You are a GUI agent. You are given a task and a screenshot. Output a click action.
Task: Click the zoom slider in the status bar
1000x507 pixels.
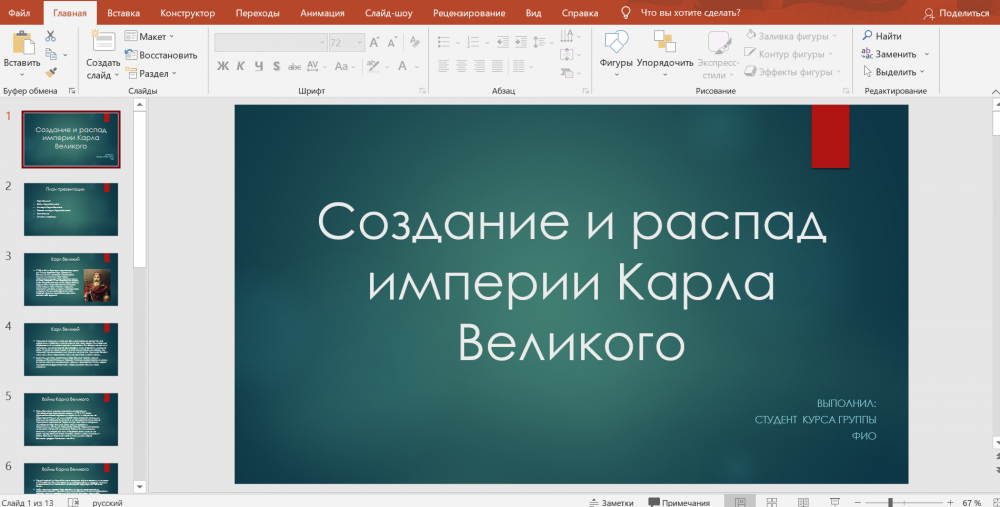coord(890,502)
